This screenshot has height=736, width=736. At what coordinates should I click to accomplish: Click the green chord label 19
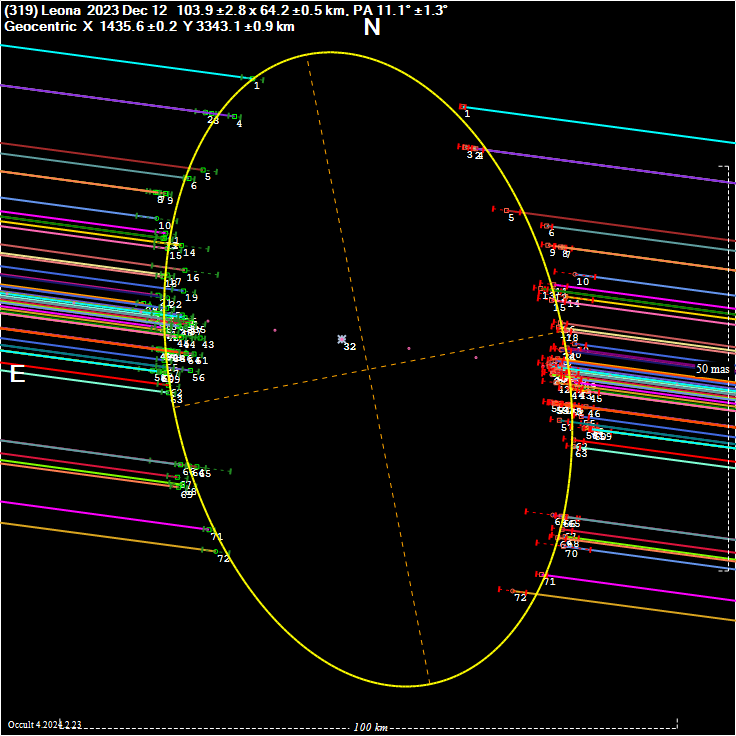pos(192,298)
